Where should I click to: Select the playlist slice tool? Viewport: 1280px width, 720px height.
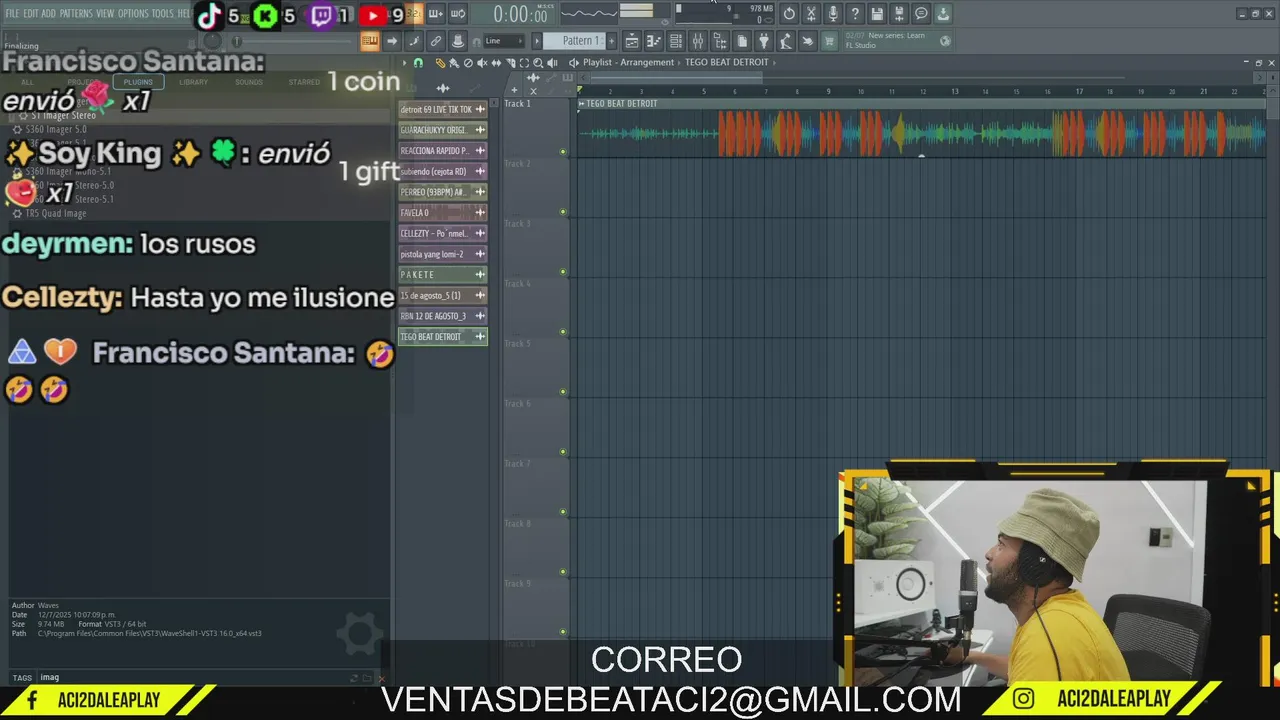510,63
